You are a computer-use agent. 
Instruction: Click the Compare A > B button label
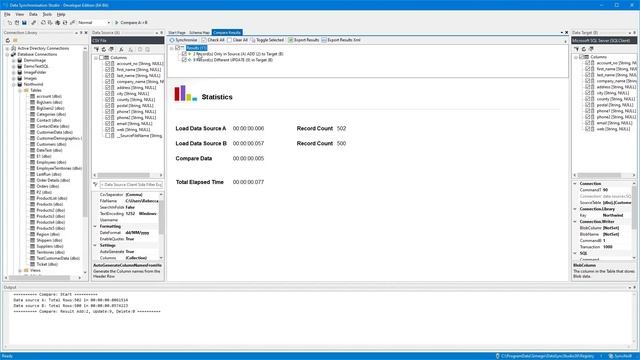(x=134, y=23)
